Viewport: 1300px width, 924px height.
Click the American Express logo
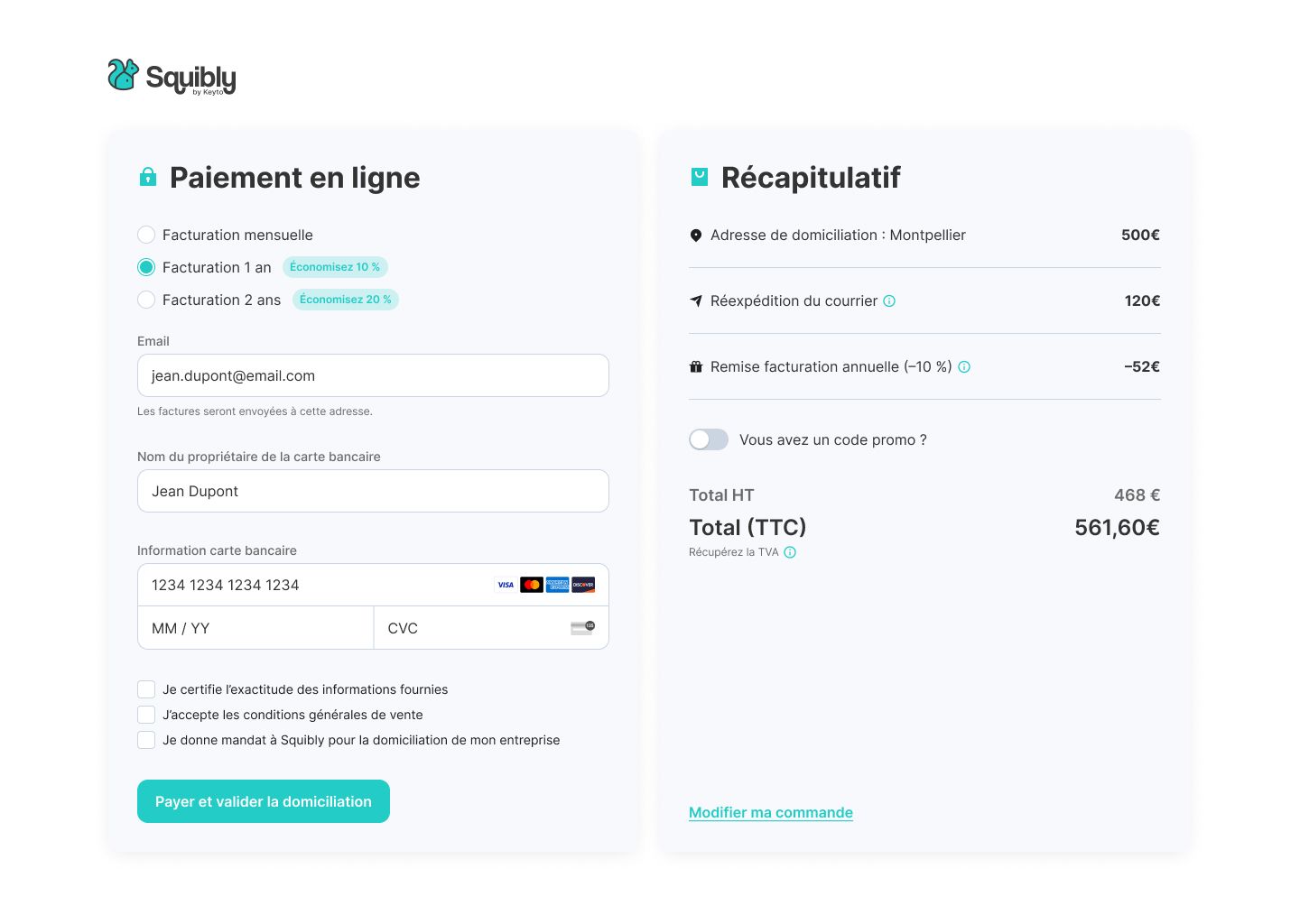tap(557, 585)
